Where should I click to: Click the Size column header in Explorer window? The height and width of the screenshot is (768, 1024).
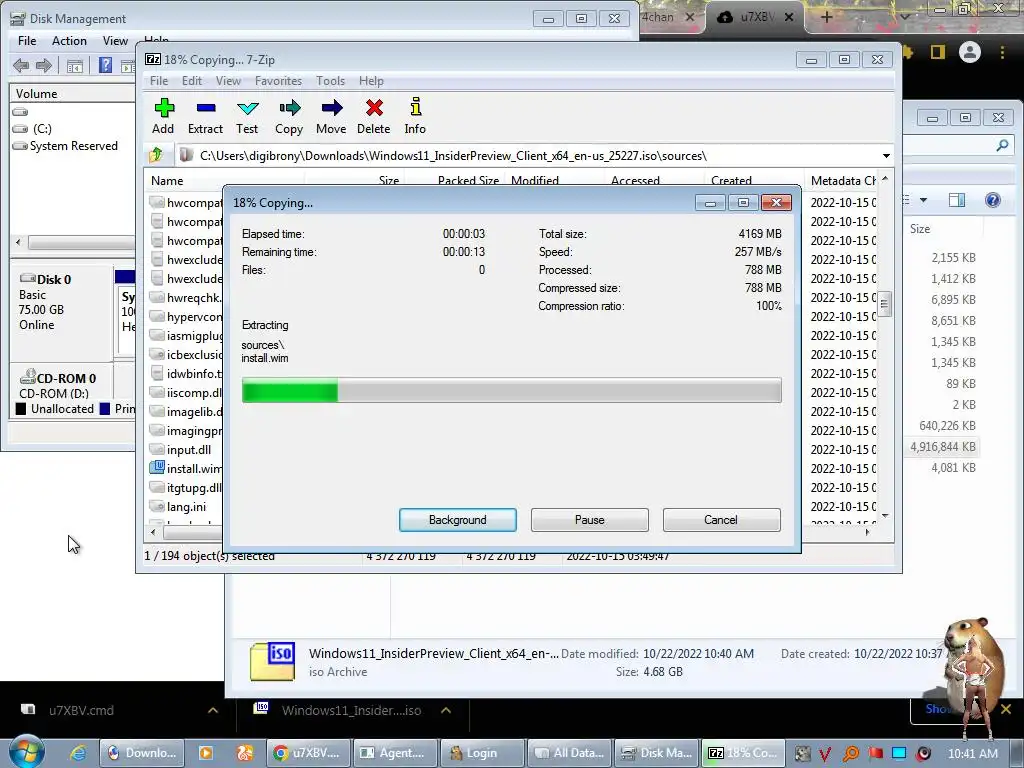tap(920, 229)
